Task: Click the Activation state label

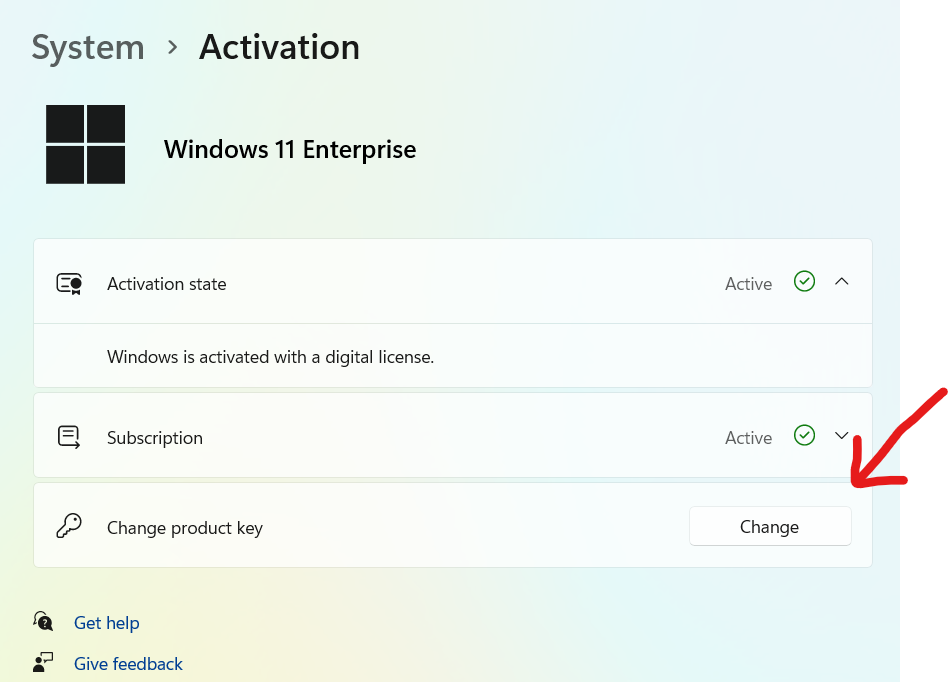Action: click(x=167, y=284)
